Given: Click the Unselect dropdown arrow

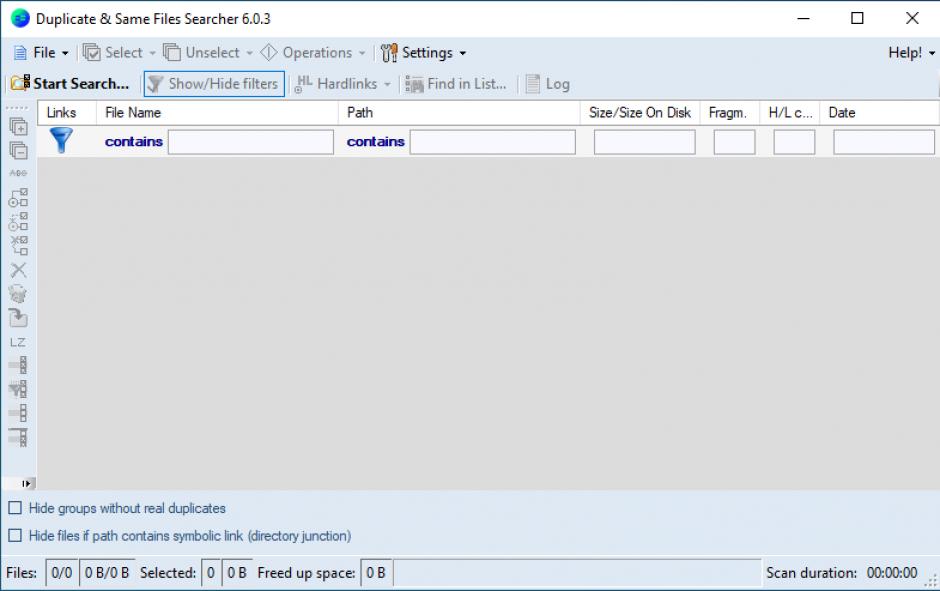Looking at the screenshot, I should click(249, 53).
